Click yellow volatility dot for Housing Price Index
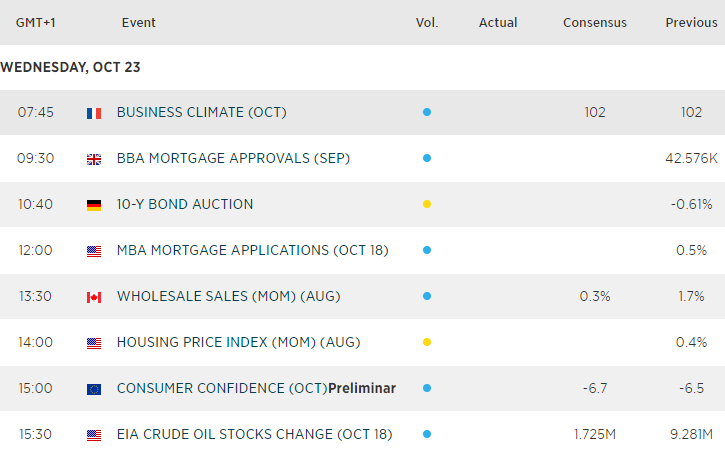 (427, 343)
